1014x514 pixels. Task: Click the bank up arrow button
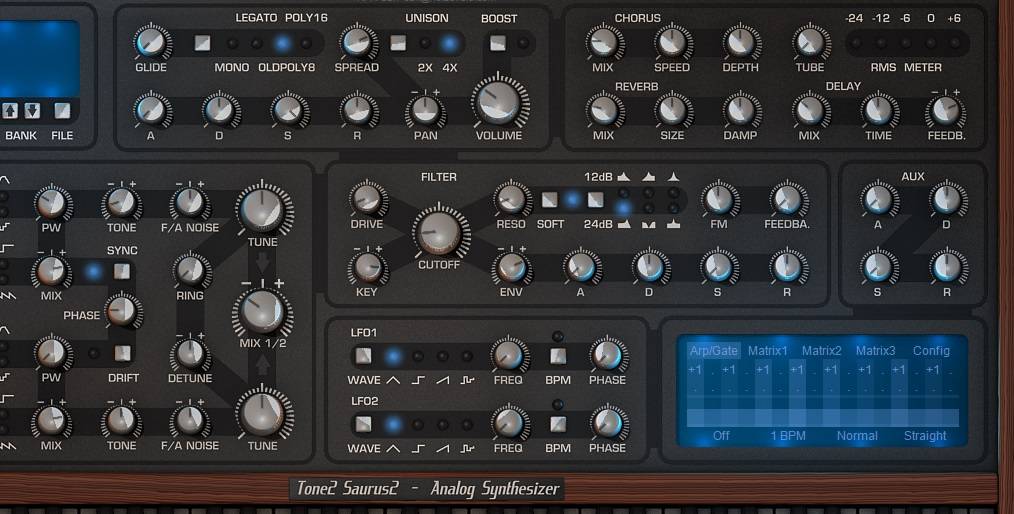click(x=11, y=111)
